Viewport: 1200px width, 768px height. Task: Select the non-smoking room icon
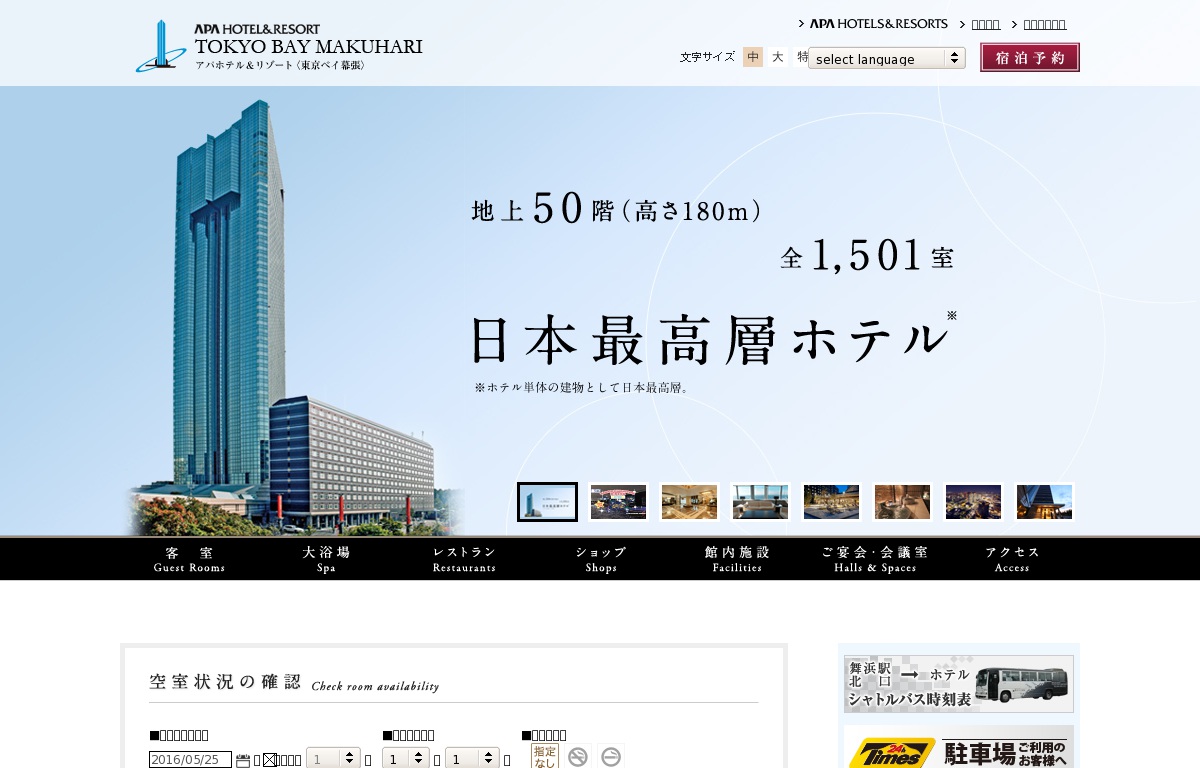577,757
